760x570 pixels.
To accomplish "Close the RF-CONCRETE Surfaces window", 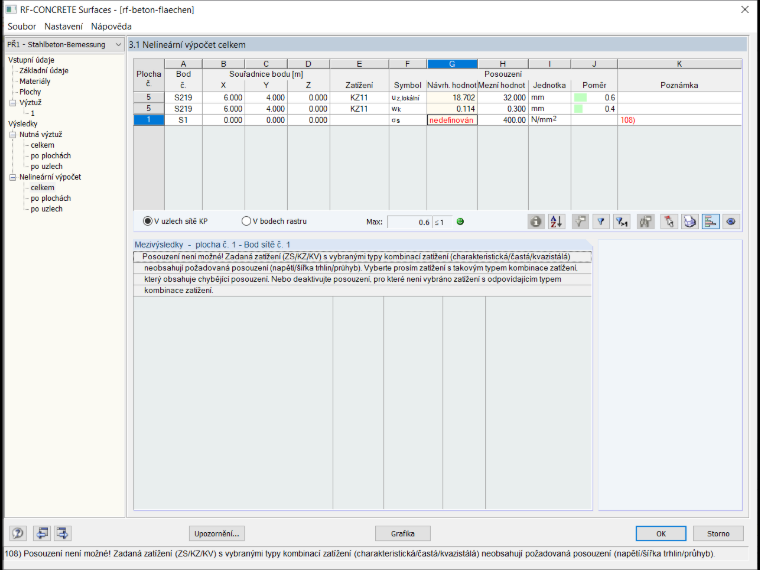I will point(745,10).
